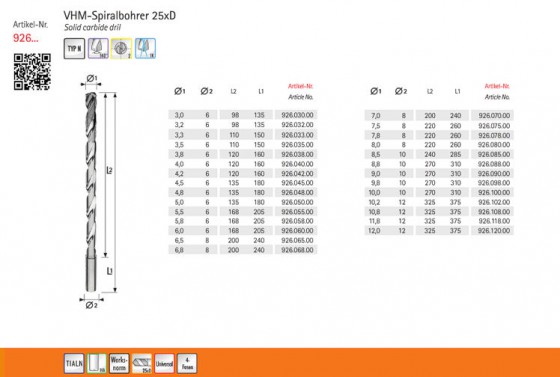Select the green shank type icon
This screenshot has width=560, height=377.
(x=96, y=363)
